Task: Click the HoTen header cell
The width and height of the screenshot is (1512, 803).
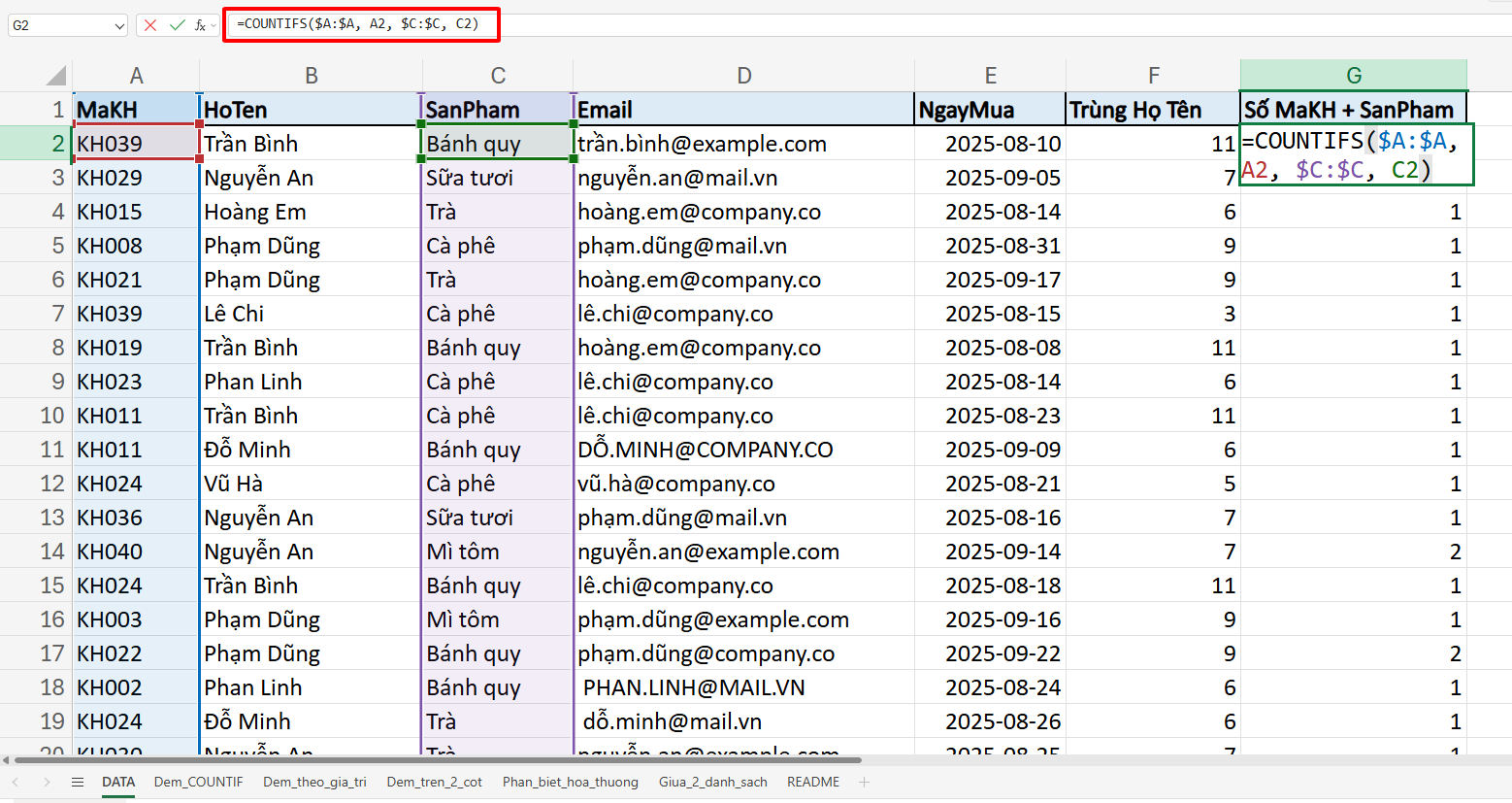Action: click(x=311, y=110)
